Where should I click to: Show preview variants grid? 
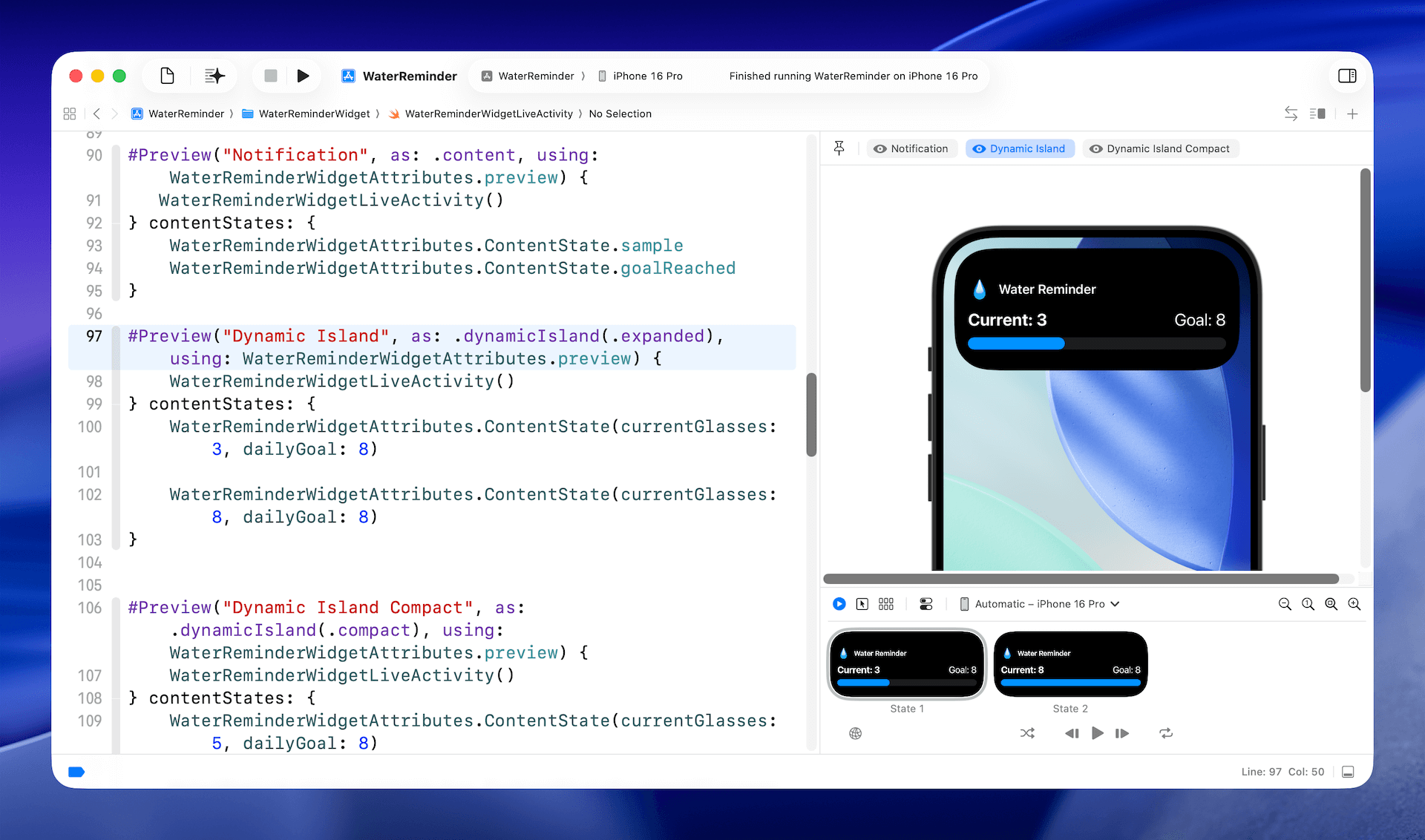pyautogui.click(x=886, y=604)
